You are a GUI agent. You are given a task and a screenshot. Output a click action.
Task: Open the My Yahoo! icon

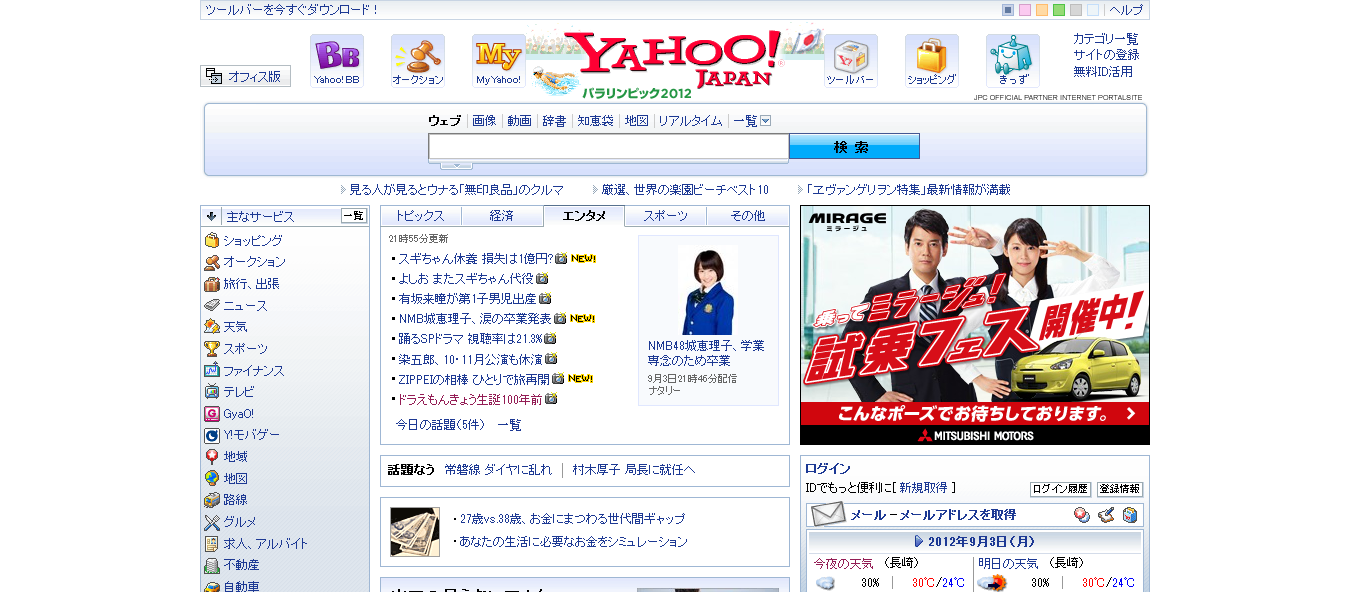499,60
